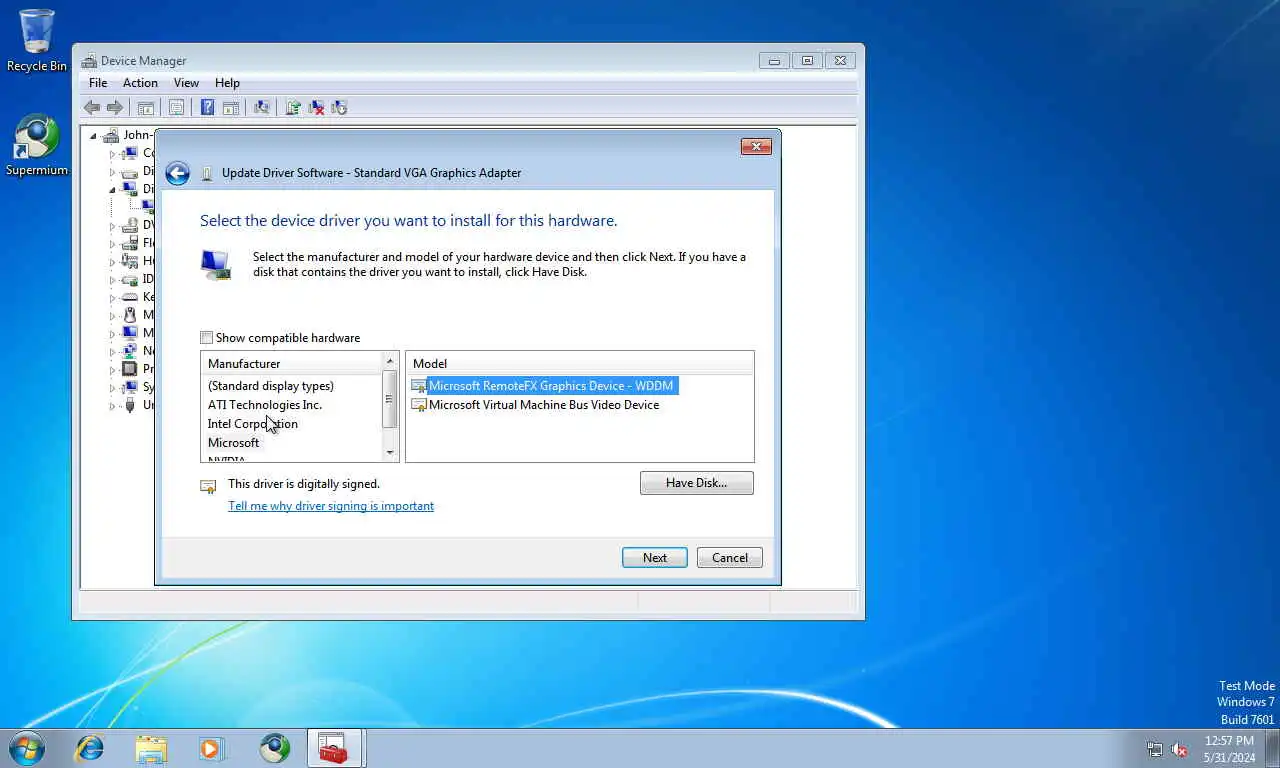Open the Help menu in Device Manager

pos(227,83)
